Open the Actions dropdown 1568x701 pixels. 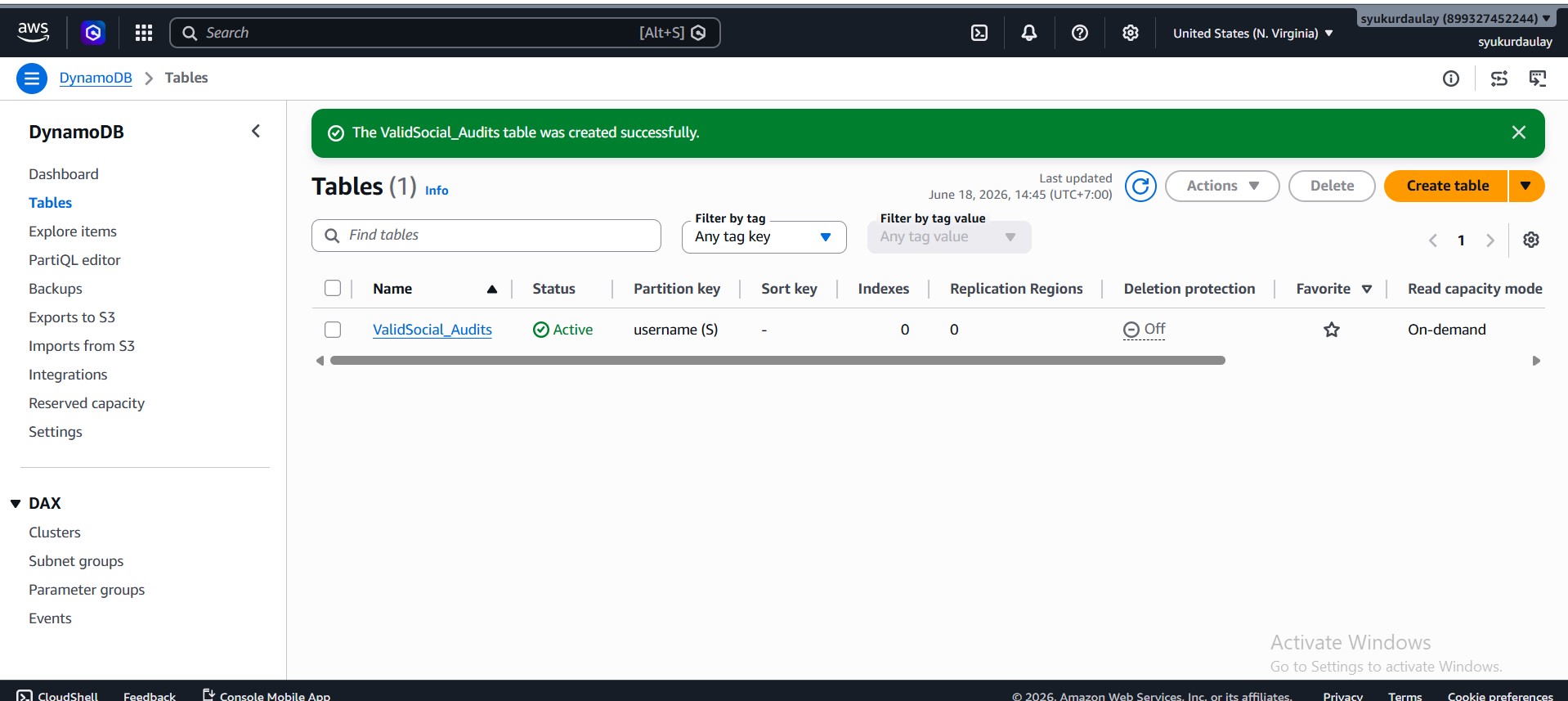pos(1222,186)
